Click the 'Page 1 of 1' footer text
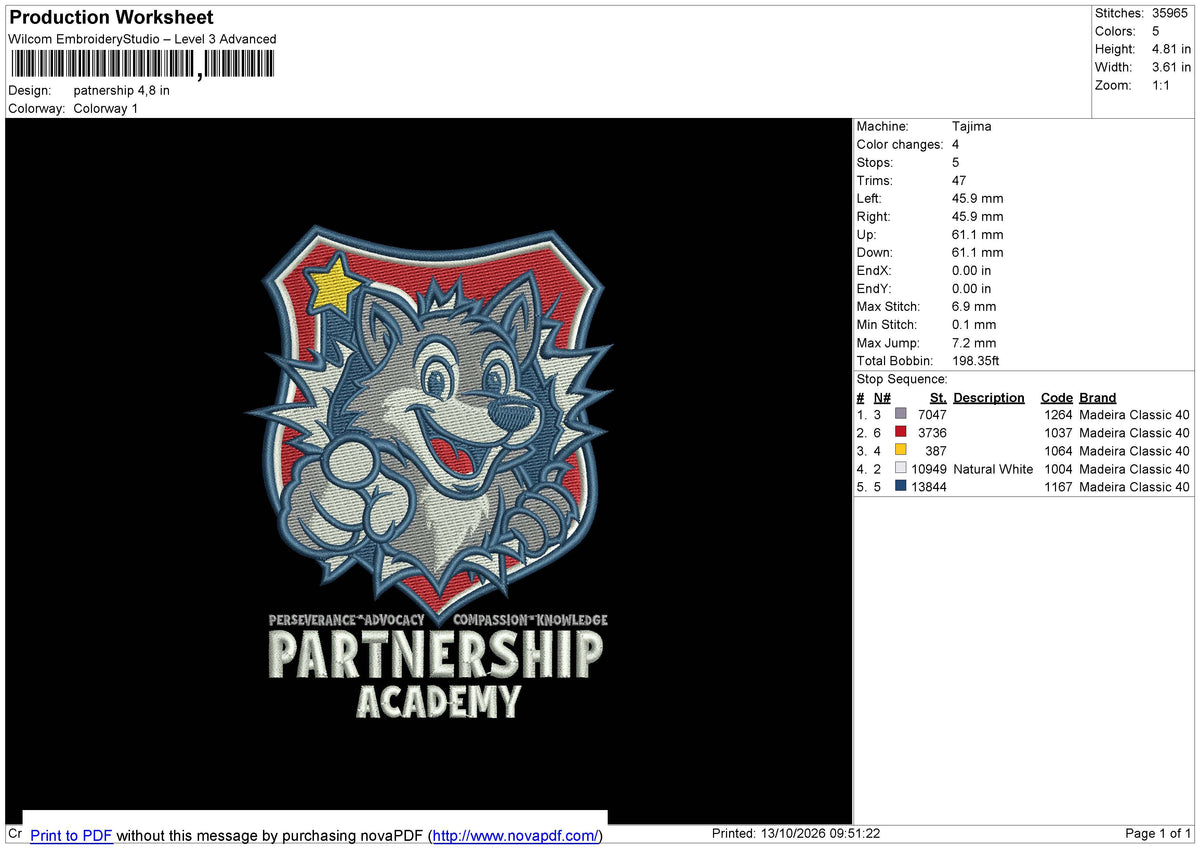This screenshot has height=848, width=1200. coord(1158,833)
